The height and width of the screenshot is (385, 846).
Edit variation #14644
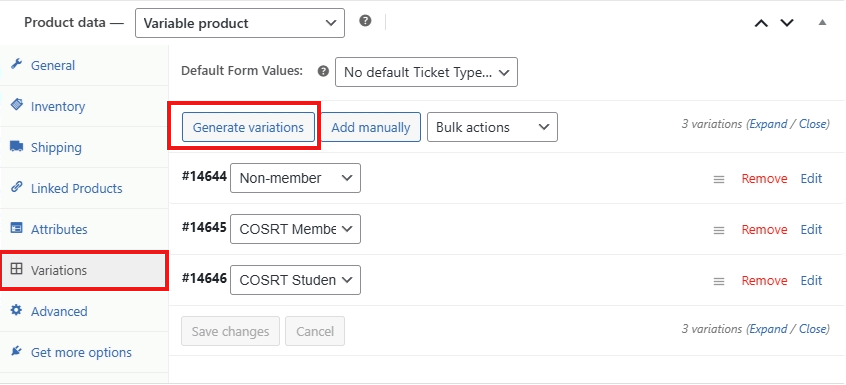pyautogui.click(x=811, y=178)
